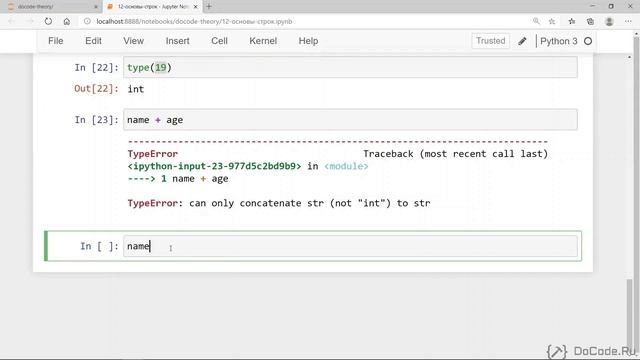Image resolution: width=640 pixels, height=360 pixels.
Task: Click the can only concatenate str message
Action: click(x=309, y=203)
